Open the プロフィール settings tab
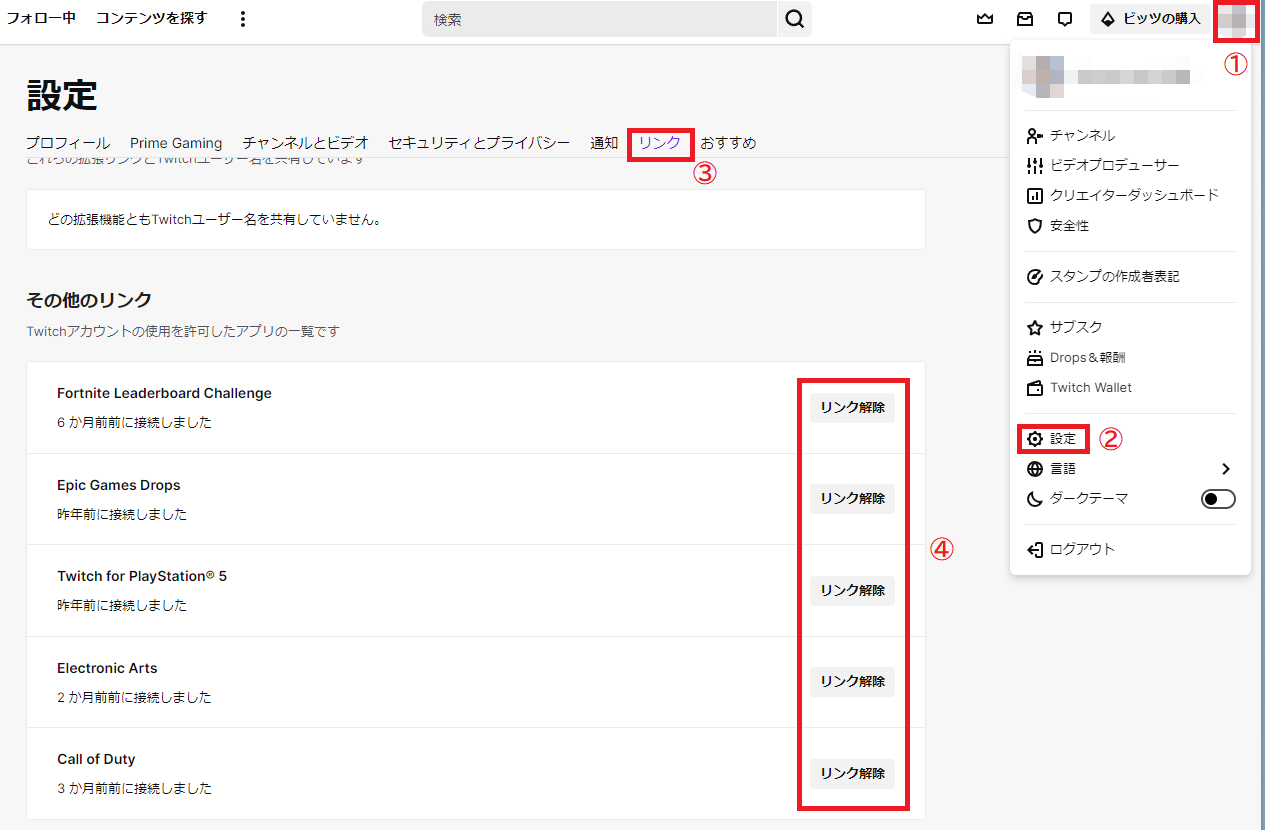This screenshot has height=830, width=1265. [x=68, y=143]
